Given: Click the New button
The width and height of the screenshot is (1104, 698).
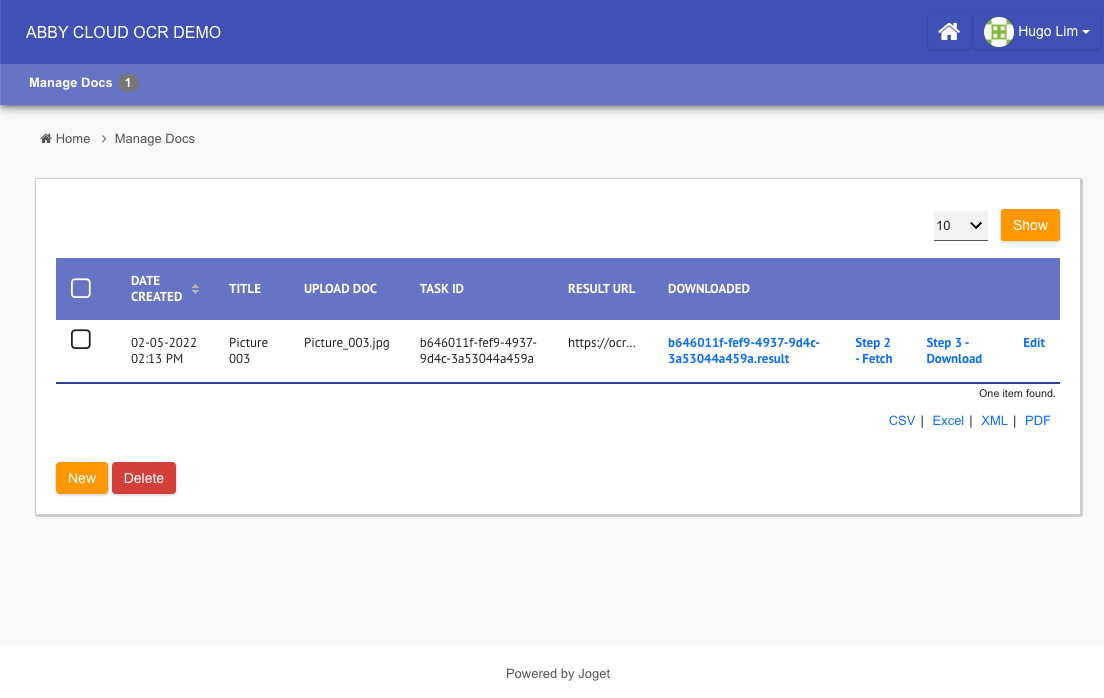Looking at the screenshot, I should tap(82, 478).
